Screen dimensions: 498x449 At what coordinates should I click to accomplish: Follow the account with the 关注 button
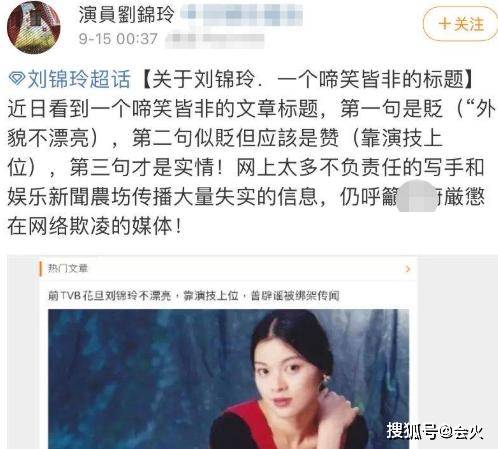coord(460,24)
